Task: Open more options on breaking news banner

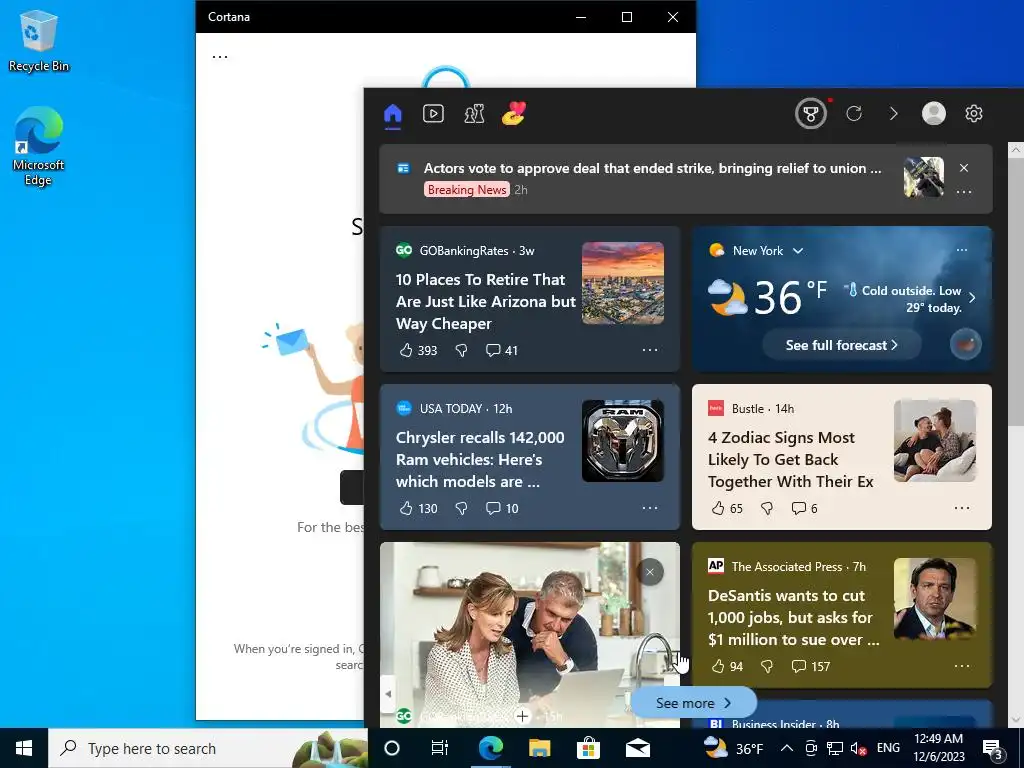Action: click(964, 192)
